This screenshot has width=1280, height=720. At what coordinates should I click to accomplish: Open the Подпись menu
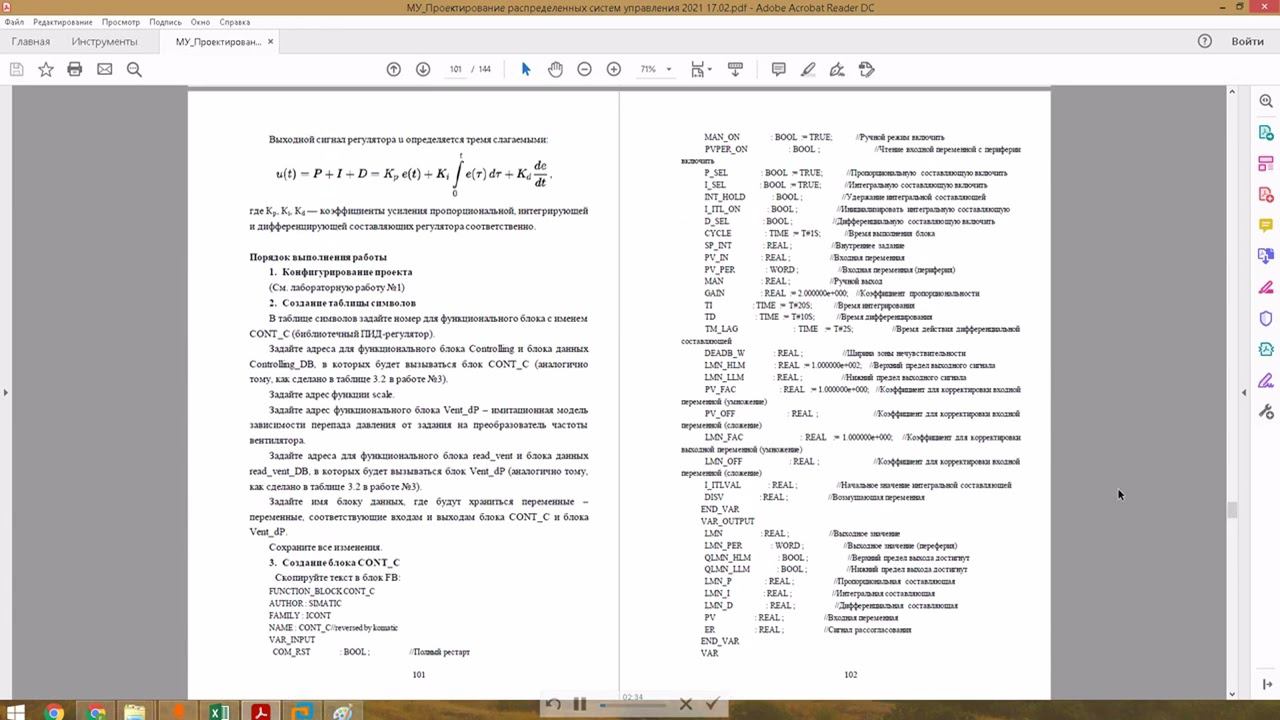(166, 22)
